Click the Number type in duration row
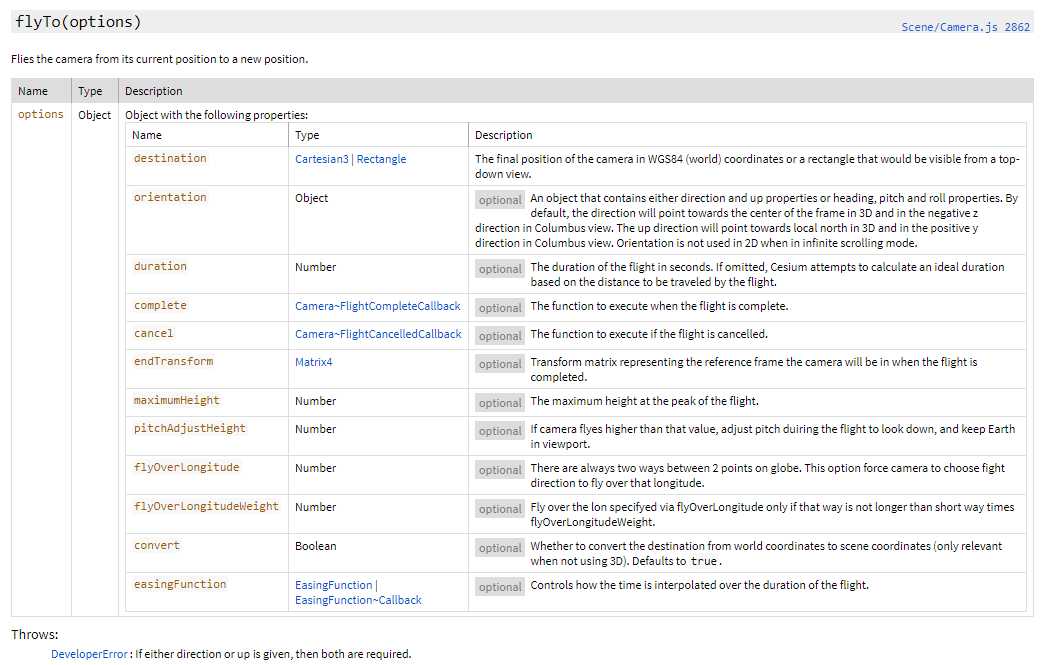Screen dimensions: 1043x665 316,267
